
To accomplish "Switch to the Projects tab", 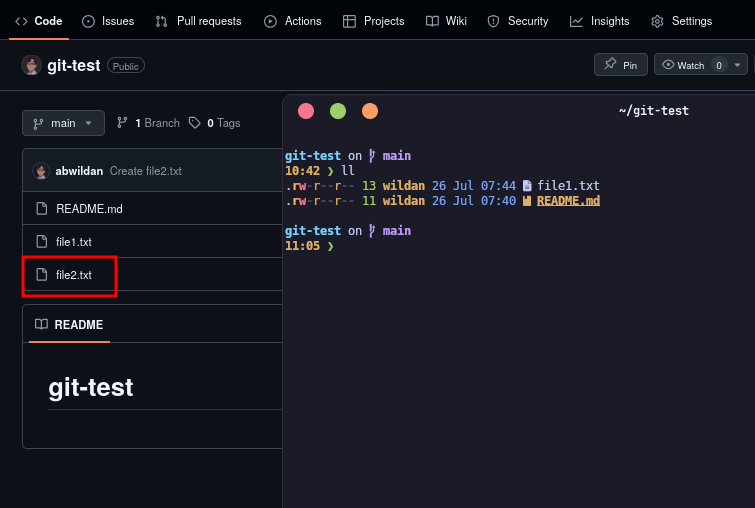I will coord(374,21).
